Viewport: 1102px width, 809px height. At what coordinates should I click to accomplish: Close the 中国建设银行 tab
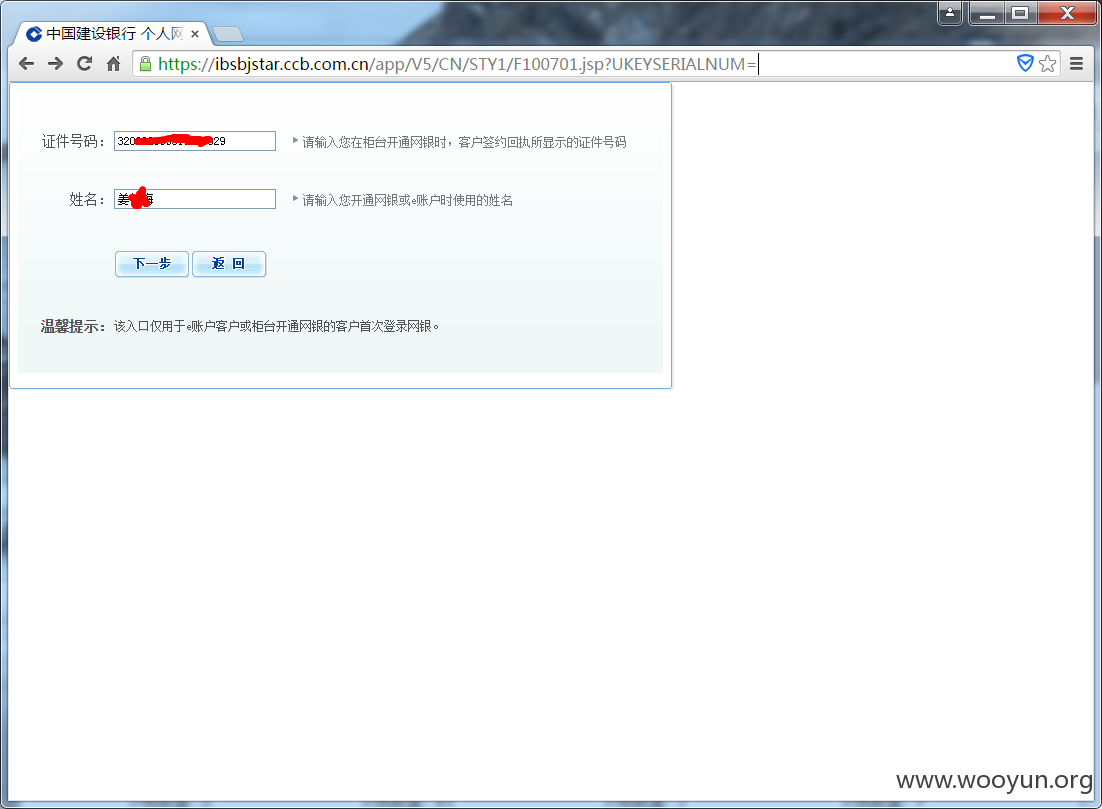click(x=195, y=34)
